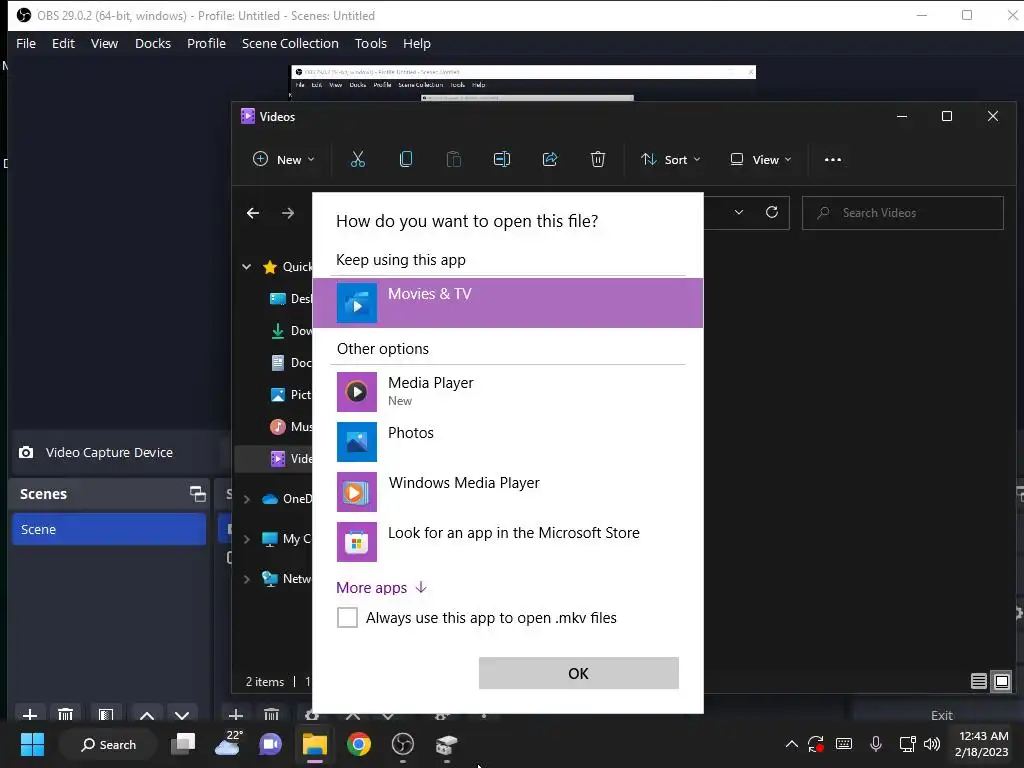The image size is (1024, 768).
Task: Expand the My Computer tree node
Action: pos(247,539)
